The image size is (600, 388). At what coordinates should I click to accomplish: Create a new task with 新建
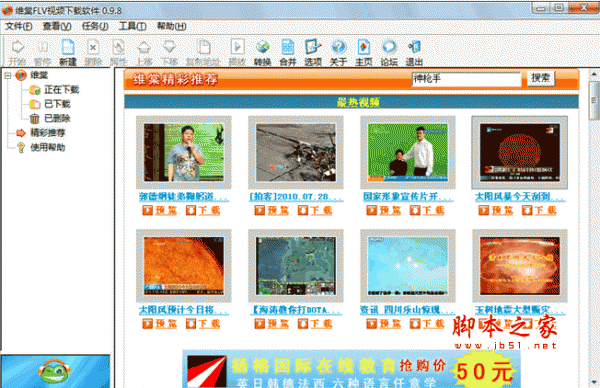click(x=68, y=52)
